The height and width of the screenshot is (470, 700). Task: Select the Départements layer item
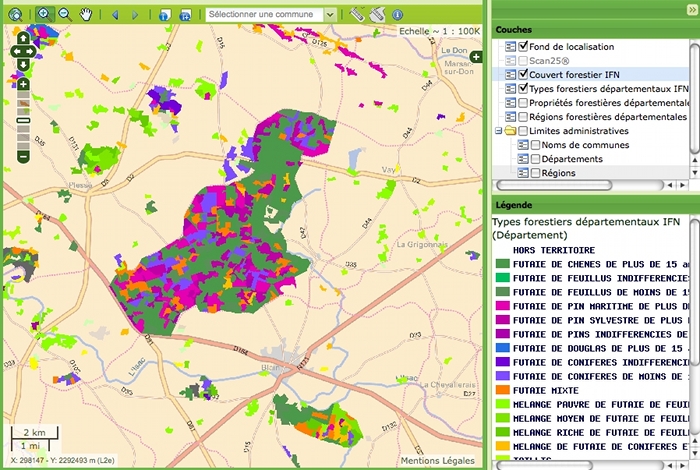coord(571,159)
